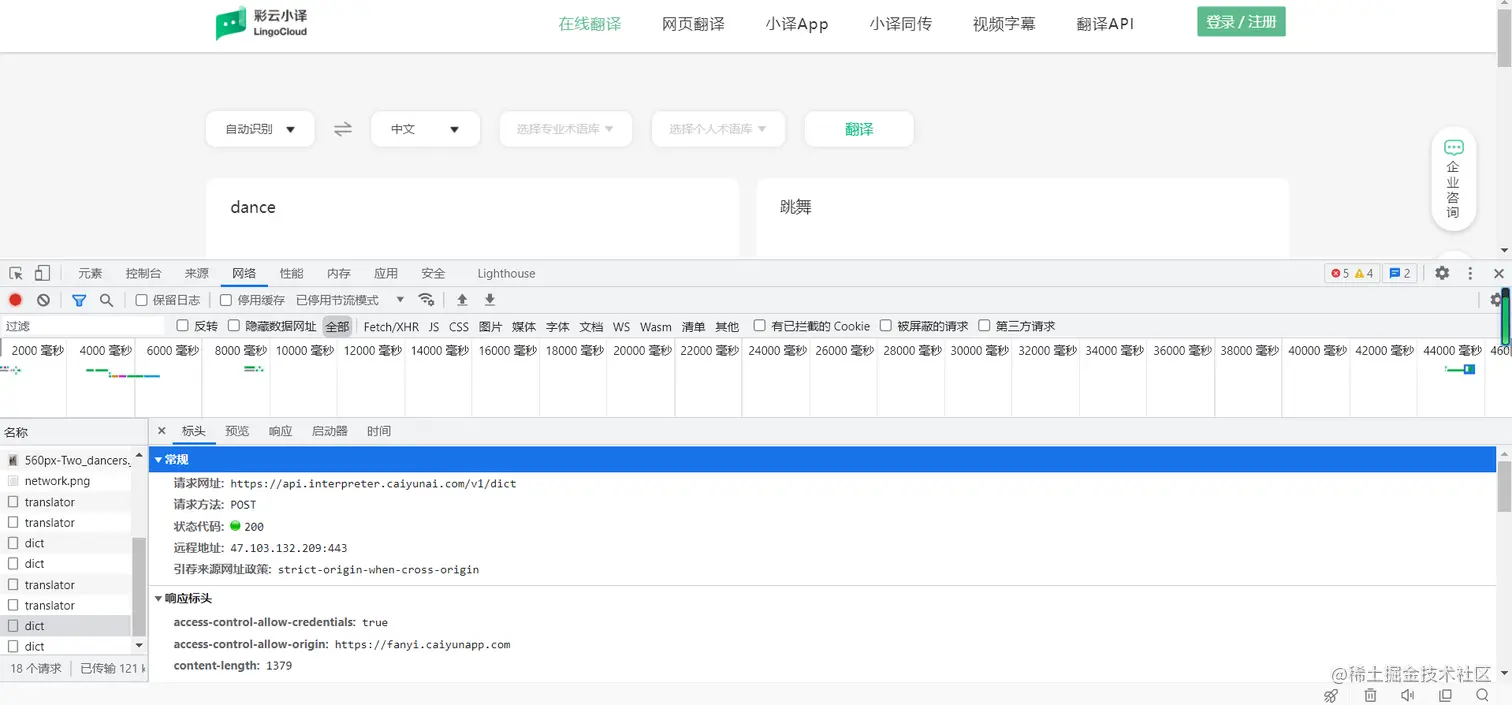Go to 小译同传 nav link
The width and height of the screenshot is (1512, 705).
coord(900,24)
